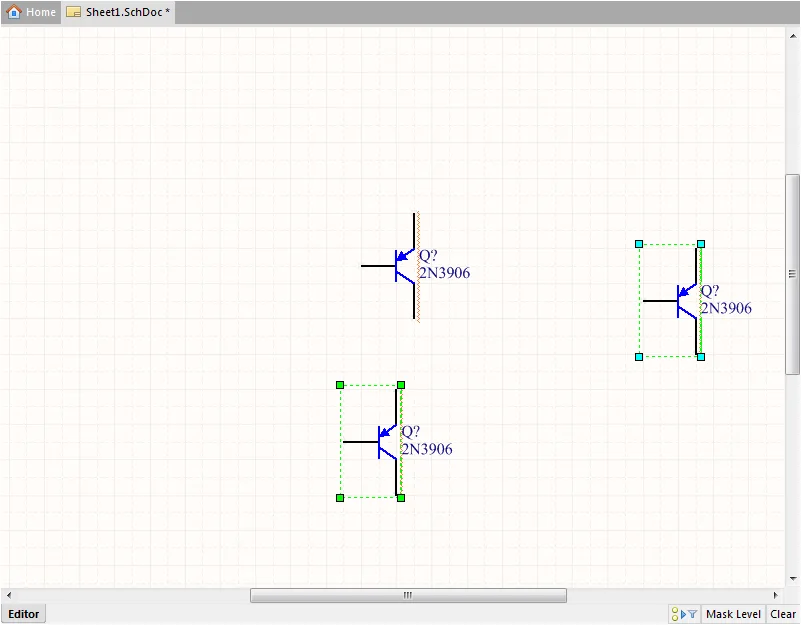Click the Mask Level button
Screen dimensions: 801x625
pos(733,614)
